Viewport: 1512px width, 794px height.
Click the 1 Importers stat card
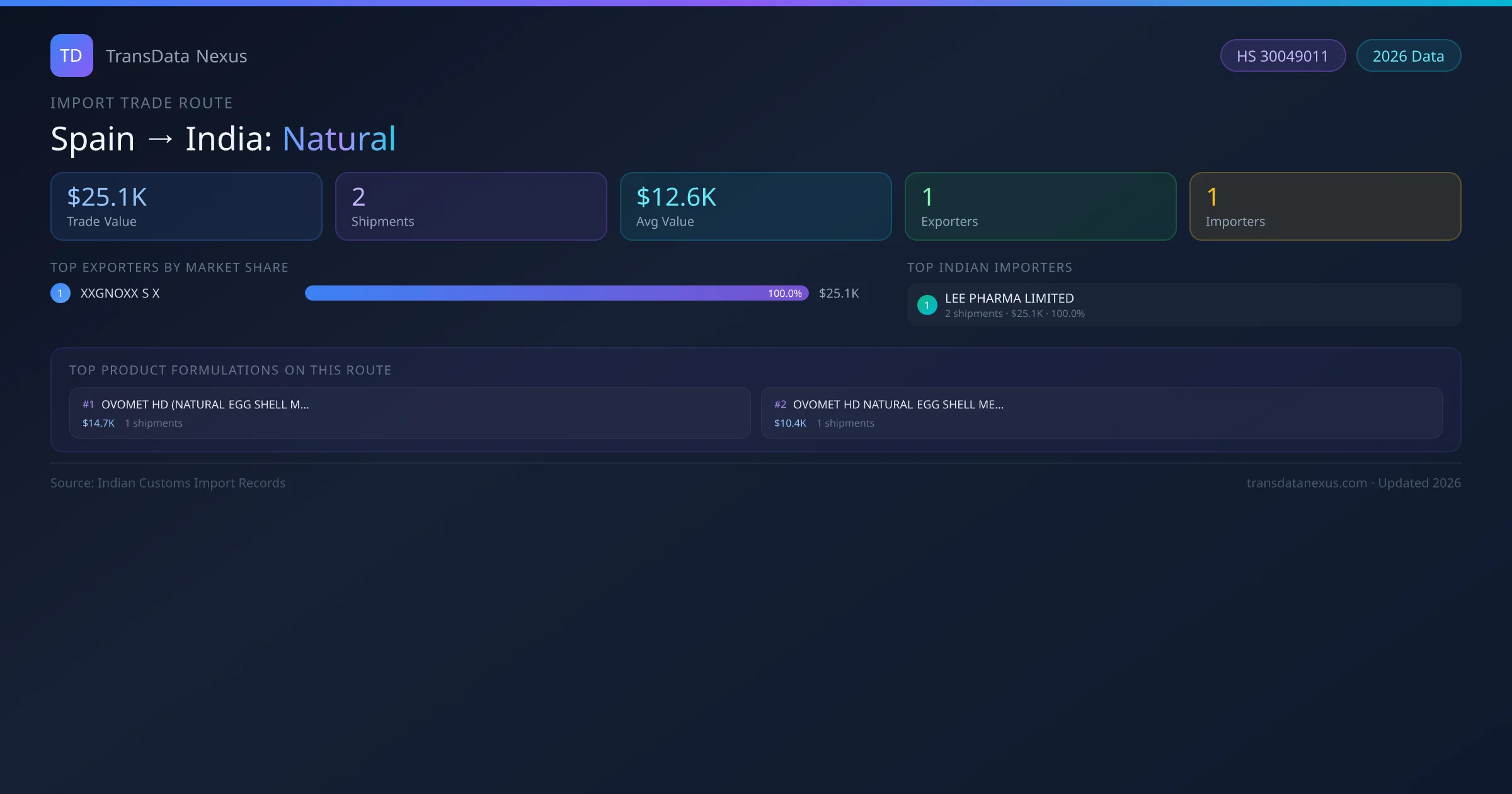click(1325, 207)
